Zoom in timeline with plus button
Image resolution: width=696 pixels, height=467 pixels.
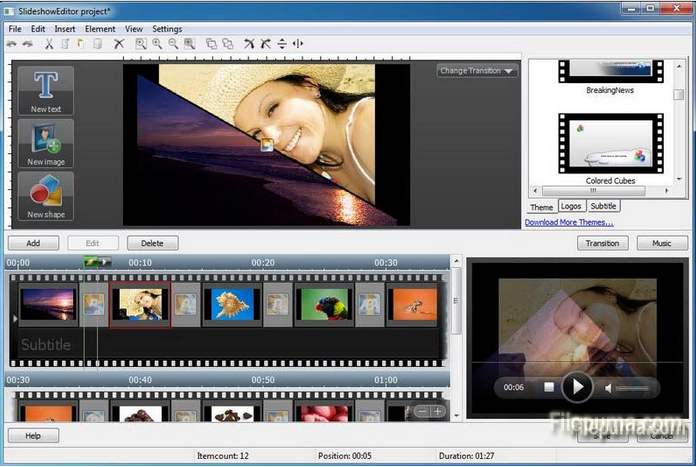click(437, 411)
